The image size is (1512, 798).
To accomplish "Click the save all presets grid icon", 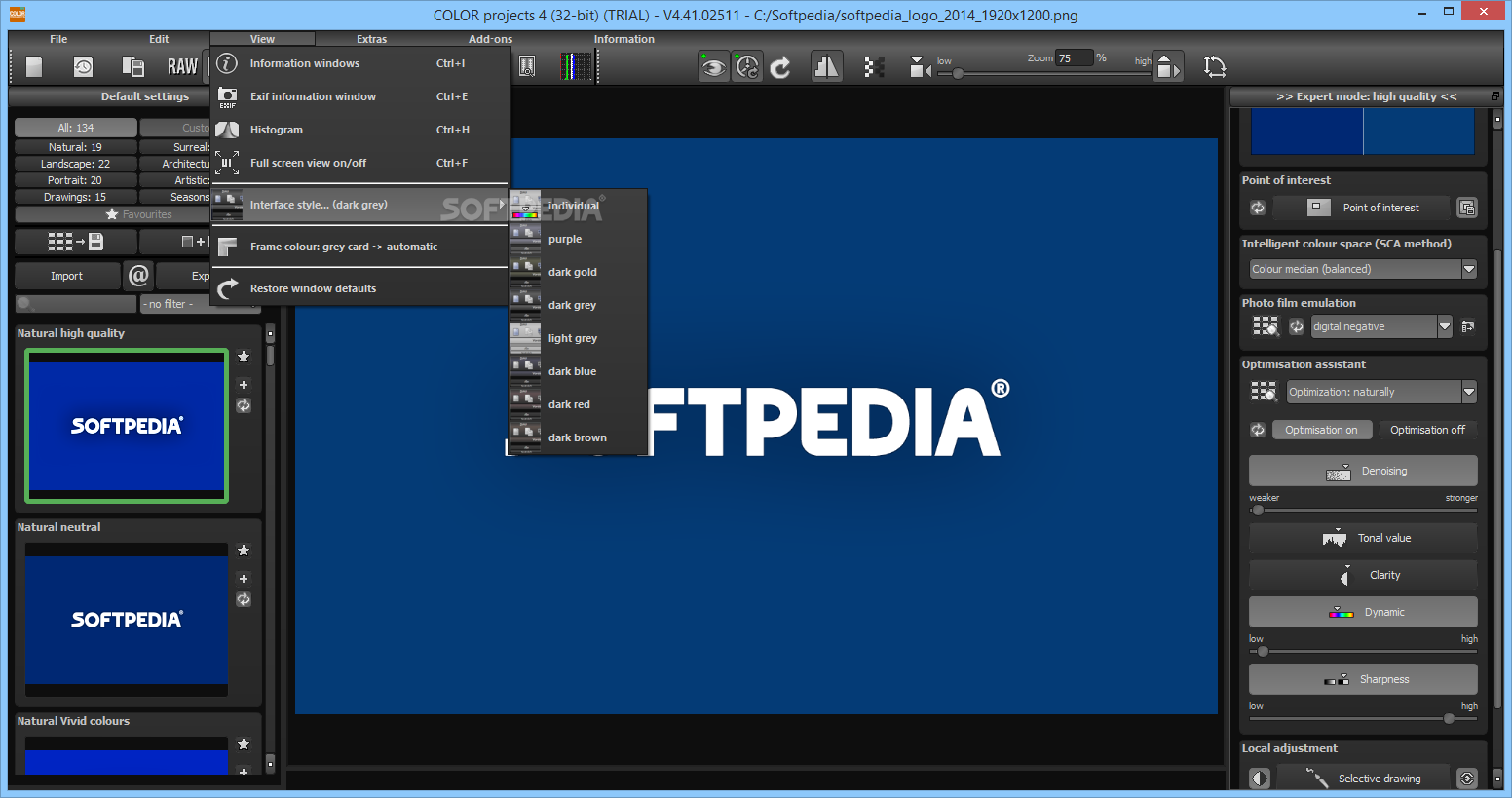I will click(76, 242).
